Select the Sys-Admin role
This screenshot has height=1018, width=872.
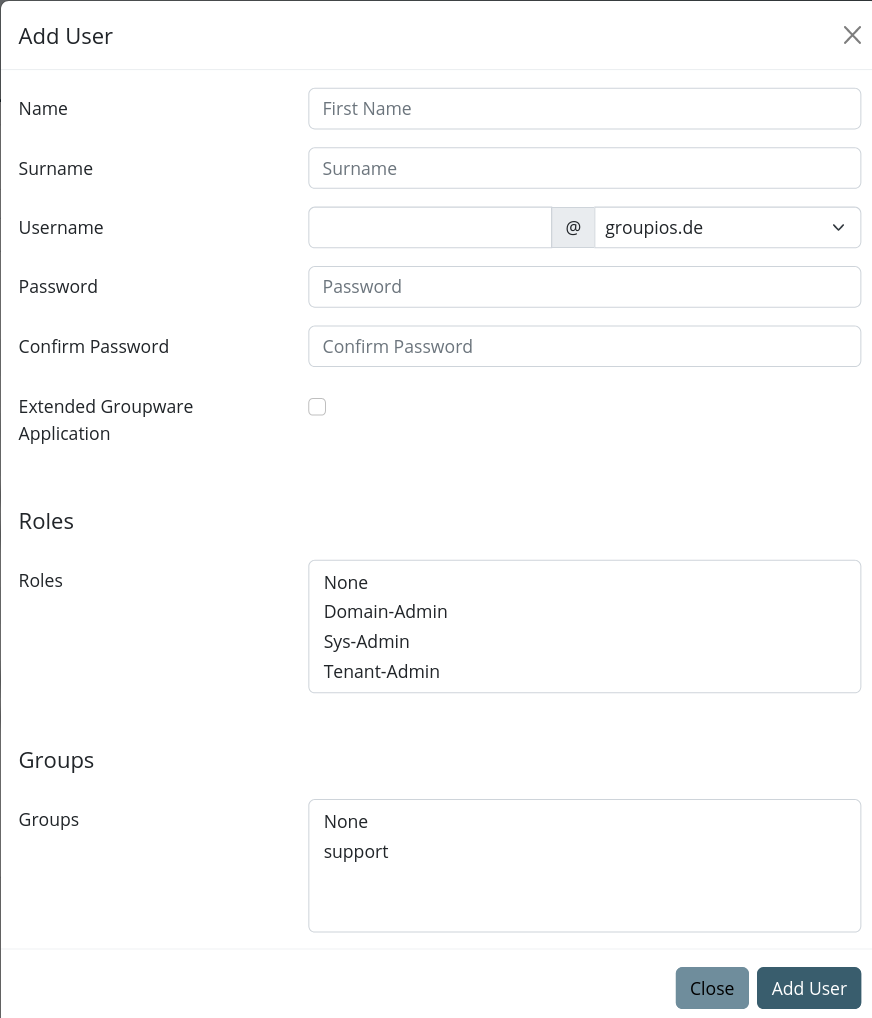366,641
